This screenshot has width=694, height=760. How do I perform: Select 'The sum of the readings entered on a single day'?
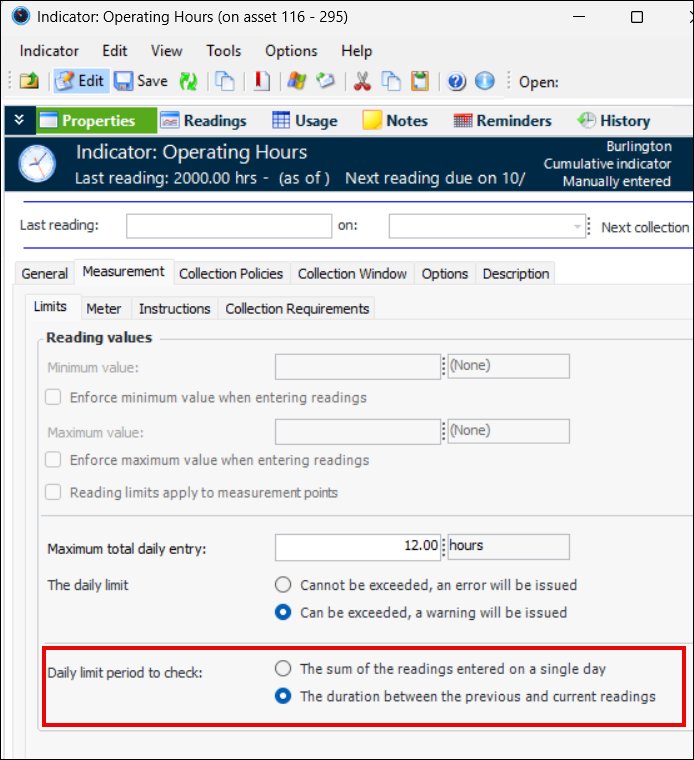[x=283, y=668]
